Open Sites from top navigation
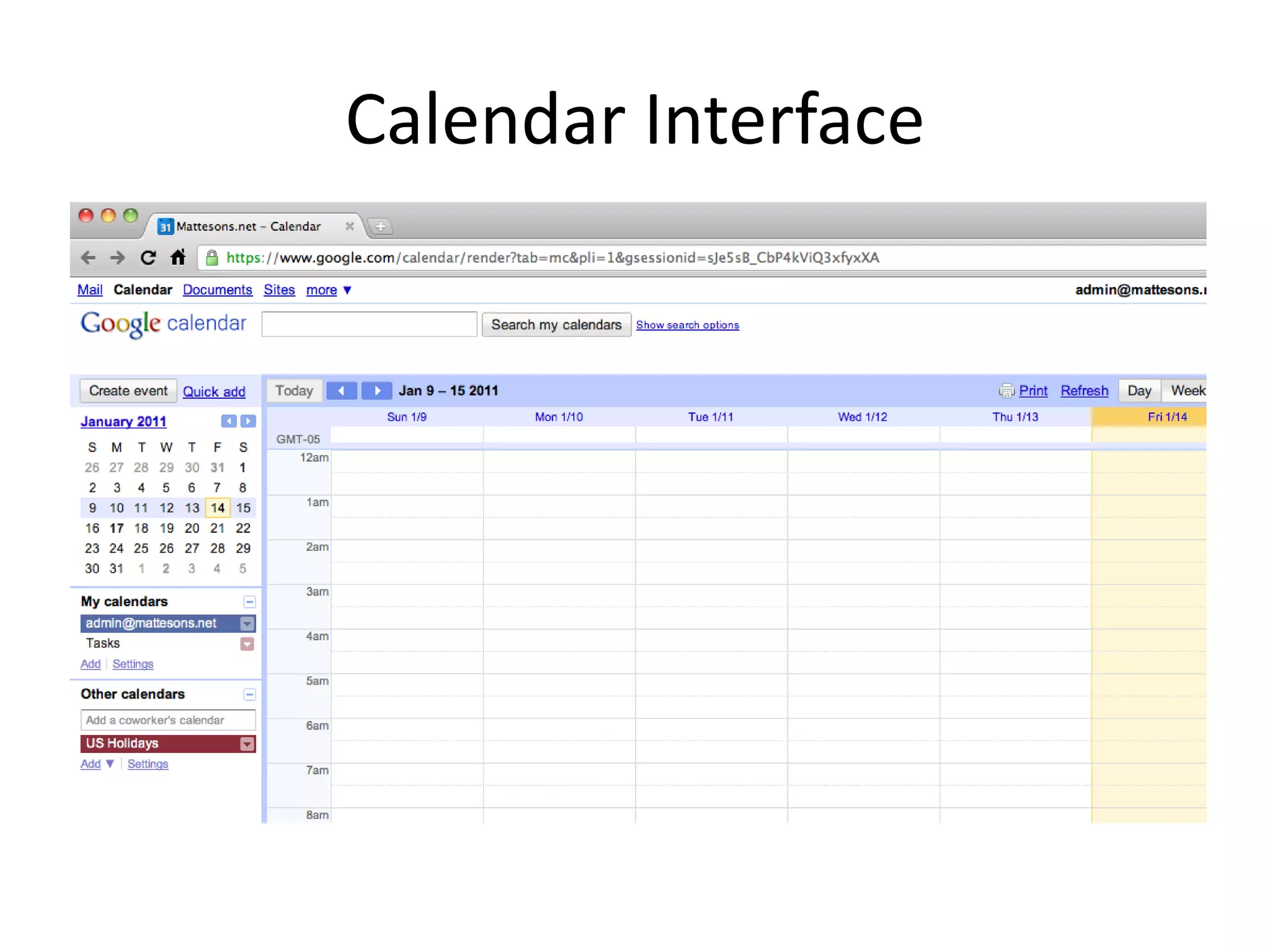Screen dimensions: 1270x952 (279, 290)
